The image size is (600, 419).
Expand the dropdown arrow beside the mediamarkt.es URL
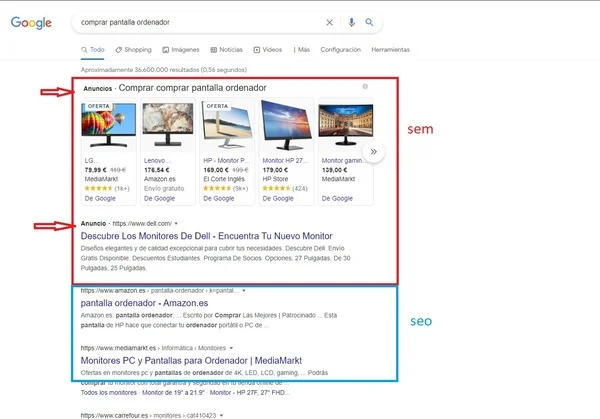231,348
